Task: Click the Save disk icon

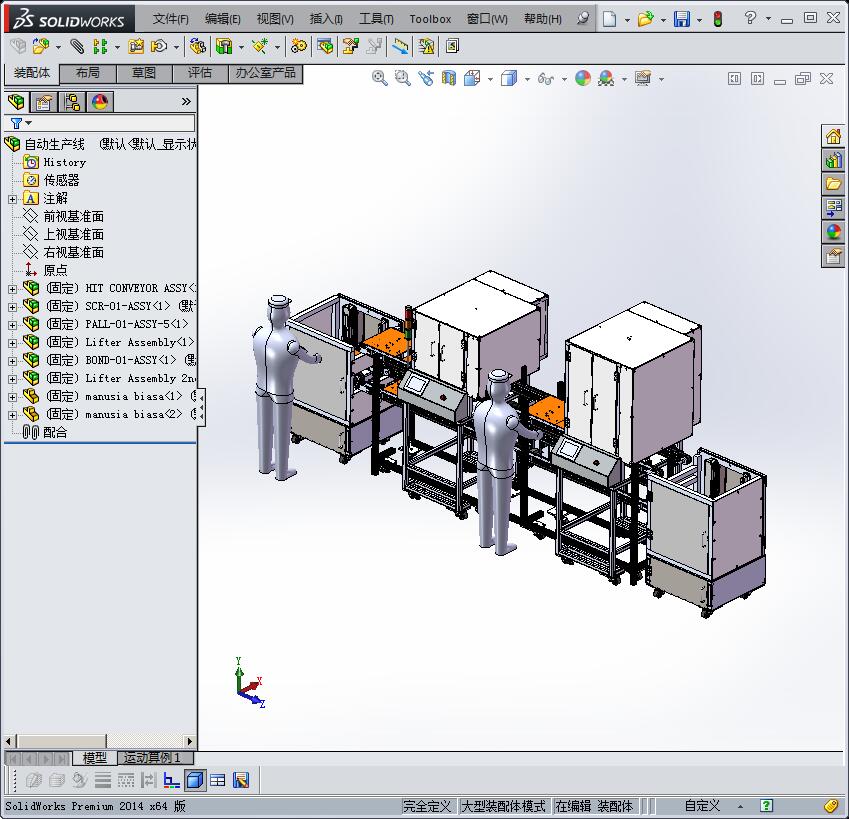Action: (x=682, y=19)
